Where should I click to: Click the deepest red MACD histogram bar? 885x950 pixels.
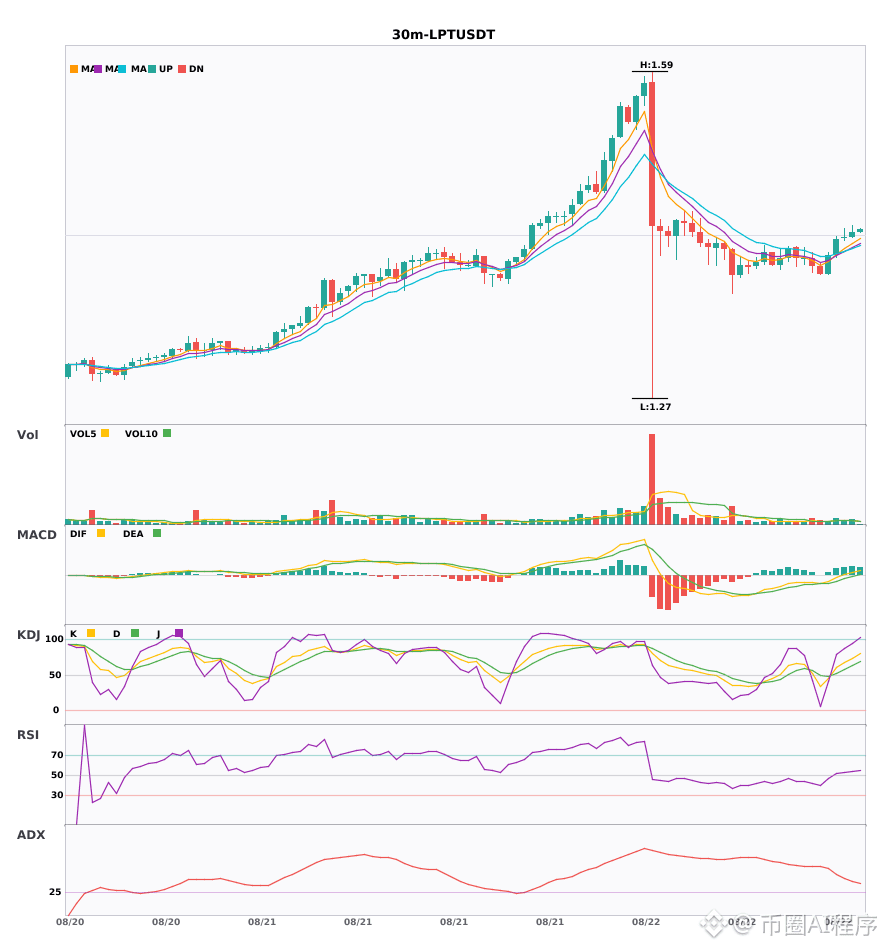(x=668, y=593)
